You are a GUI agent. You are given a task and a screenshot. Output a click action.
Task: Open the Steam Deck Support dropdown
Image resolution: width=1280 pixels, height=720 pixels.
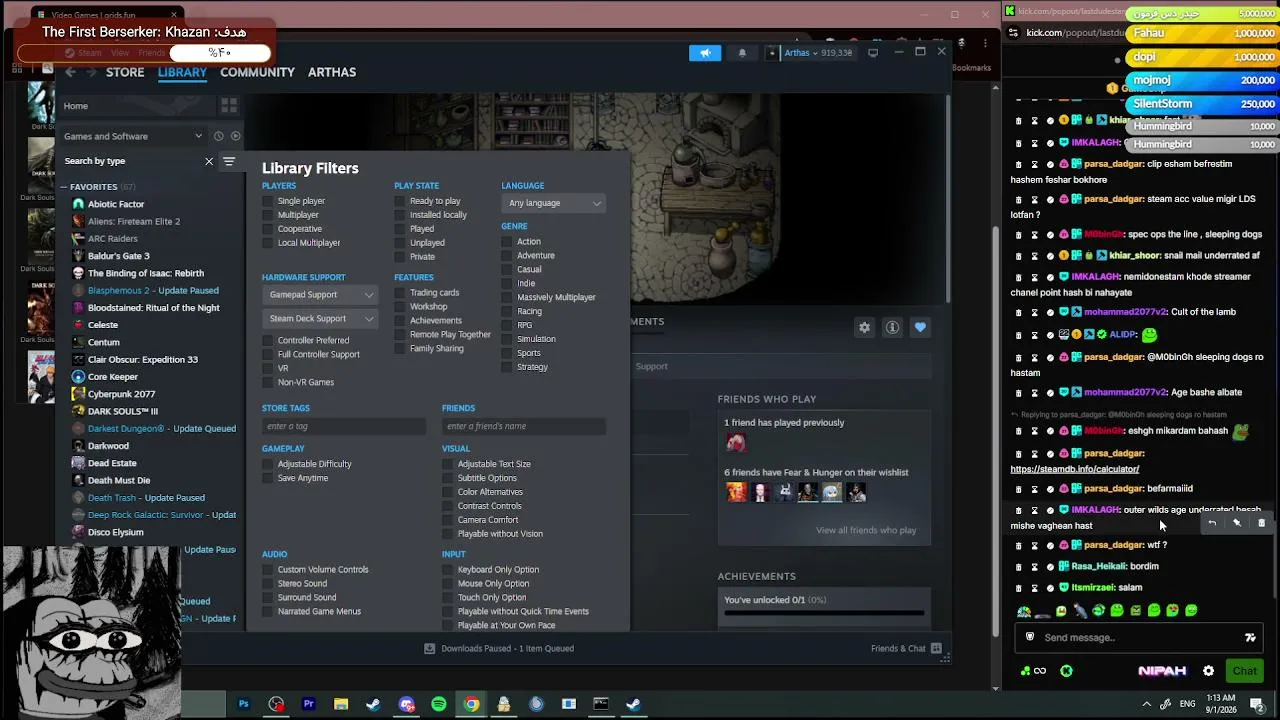321,318
